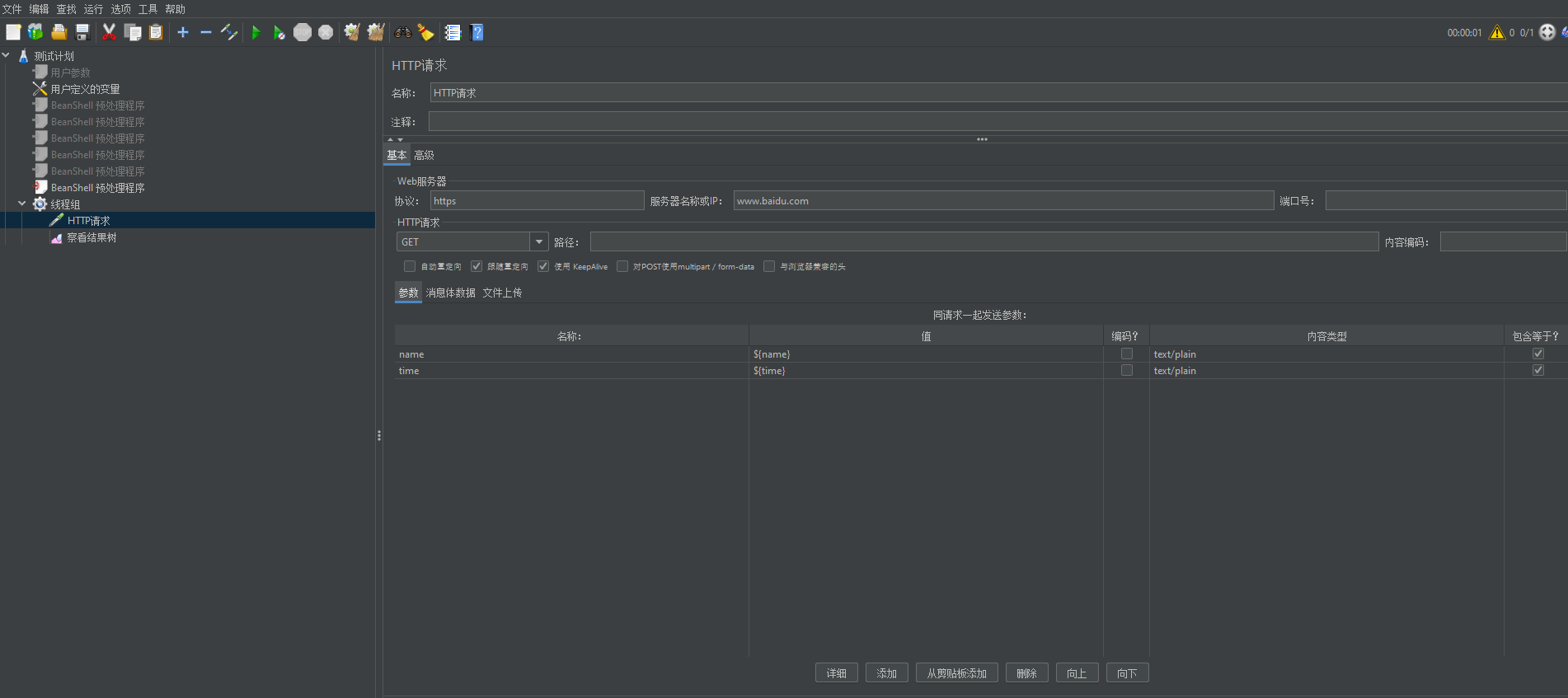Switch to the 高级 tab
The height and width of the screenshot is (698, 1568).
point(424,155)
